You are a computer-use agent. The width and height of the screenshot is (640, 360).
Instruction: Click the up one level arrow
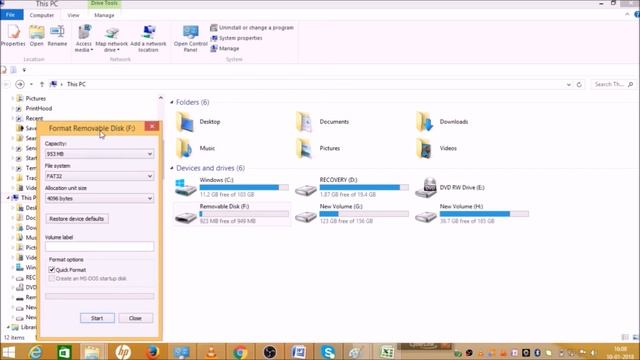[42, 84]
